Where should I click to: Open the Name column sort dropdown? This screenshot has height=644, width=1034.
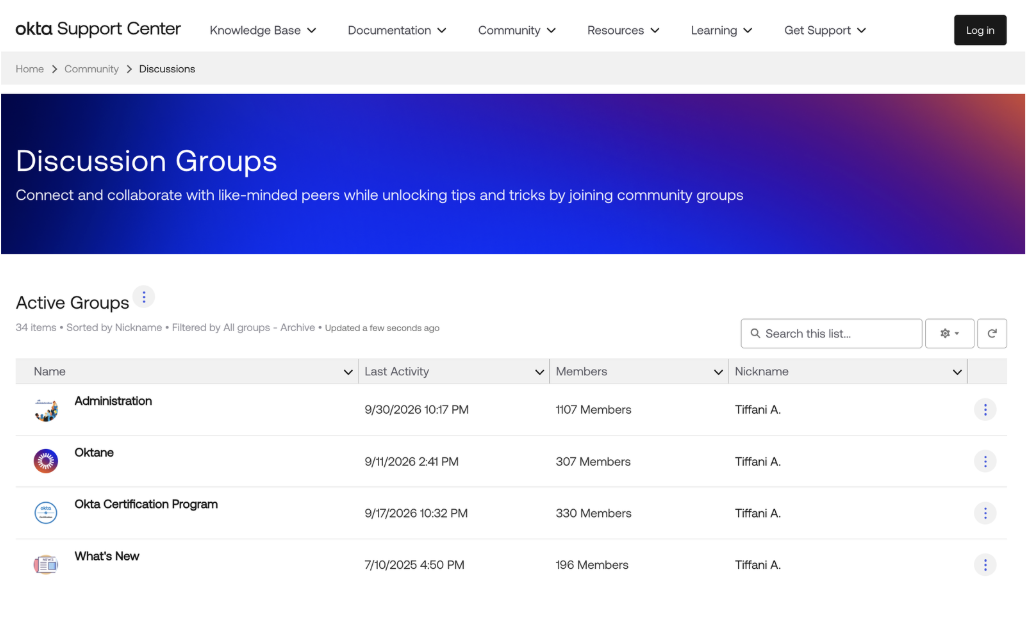(x=348, y=372)
